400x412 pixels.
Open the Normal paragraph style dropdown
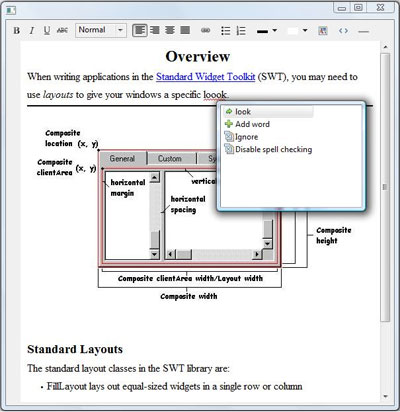point(101,30)
